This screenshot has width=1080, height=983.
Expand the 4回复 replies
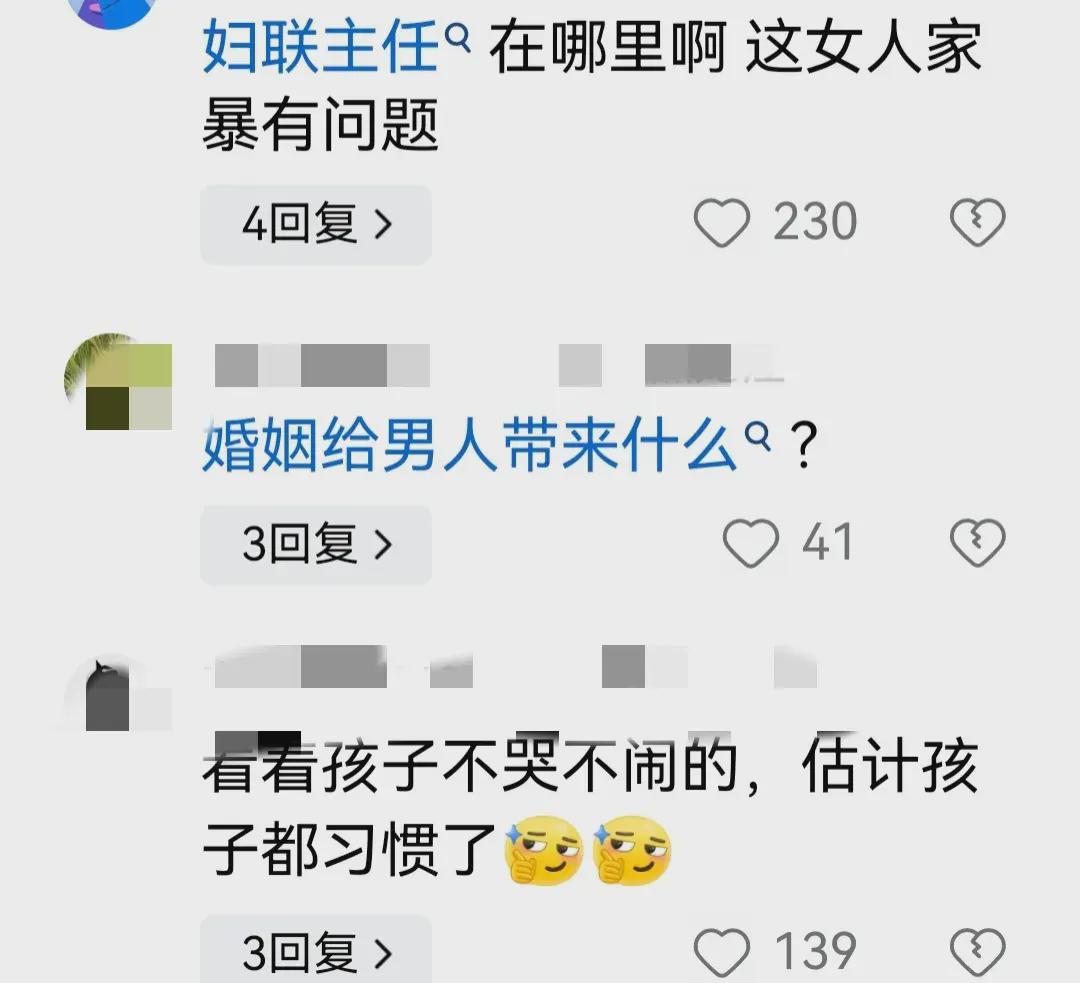[x=316, y=225]
